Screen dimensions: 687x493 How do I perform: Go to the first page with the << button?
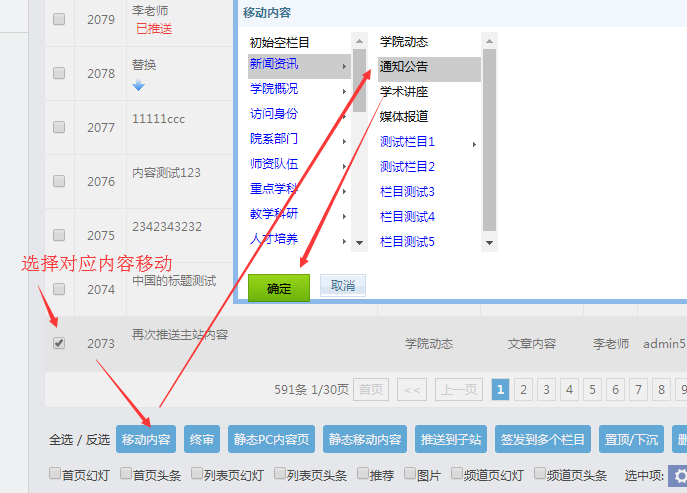click(414, 389)
